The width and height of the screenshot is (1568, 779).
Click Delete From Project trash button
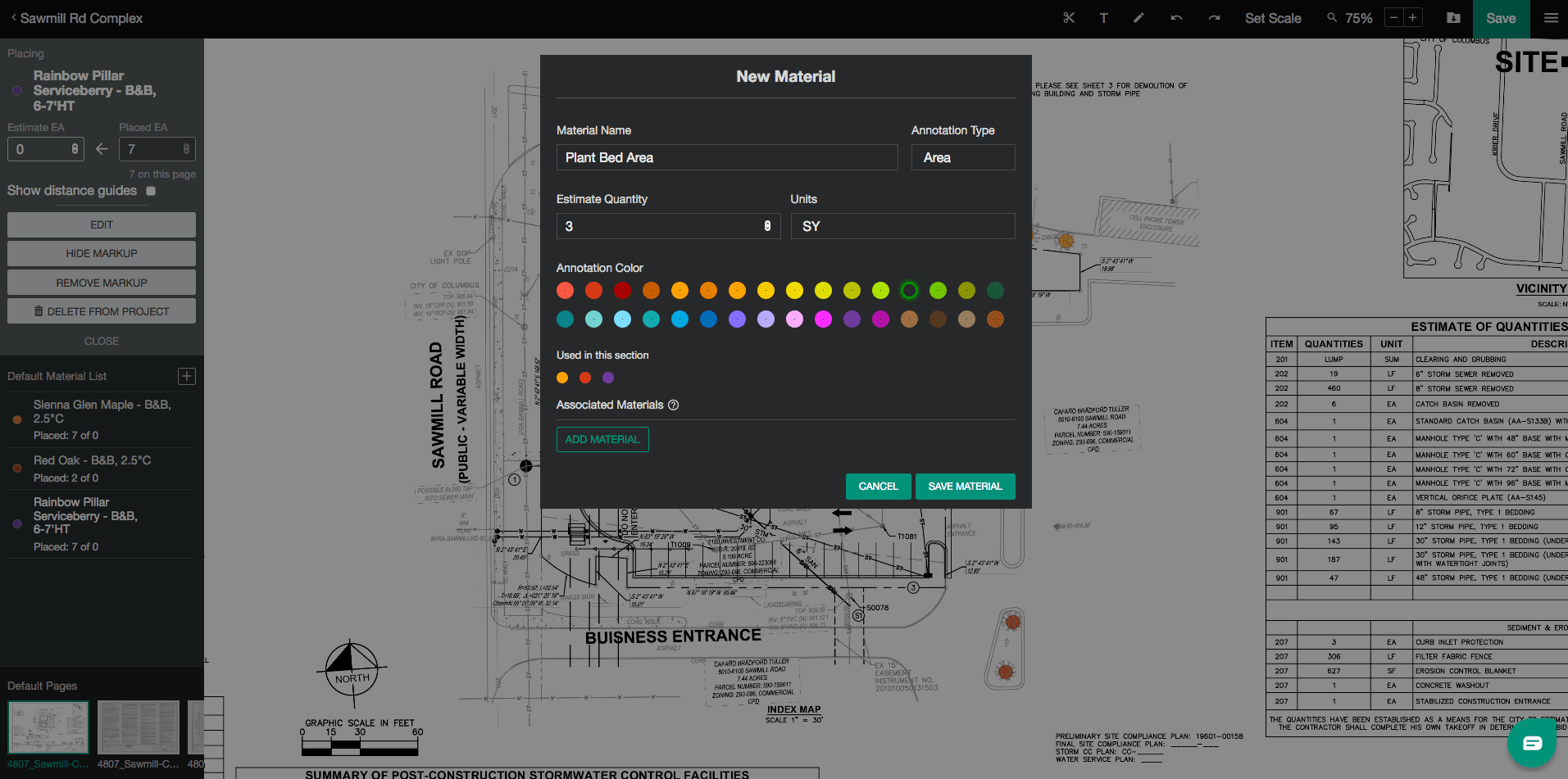tap(102, 311)
